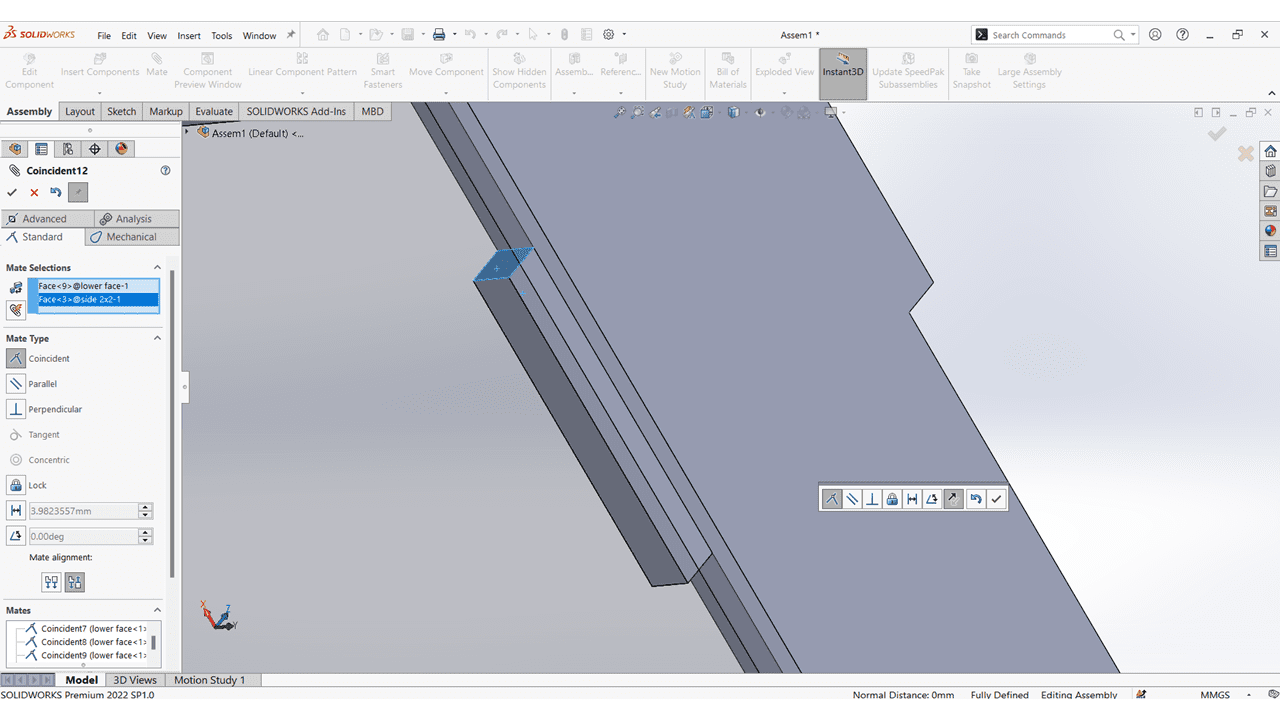
Task: Choose Aligned mate alignment
Action: 52,582
